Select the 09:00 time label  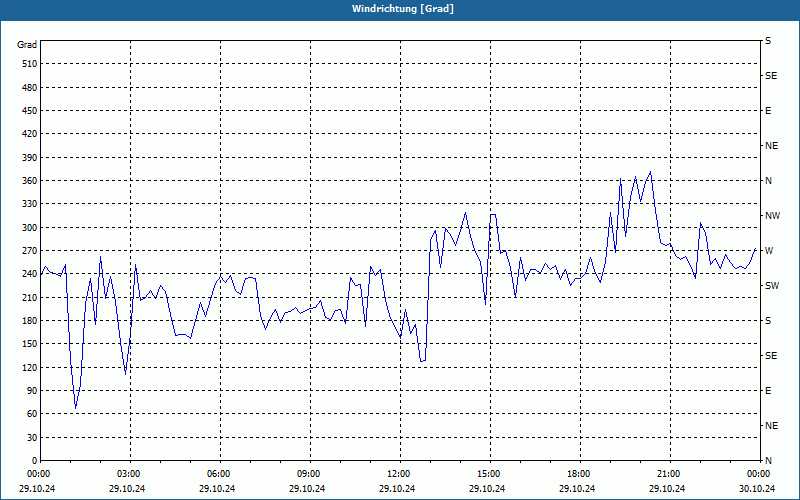click(309, 473)
